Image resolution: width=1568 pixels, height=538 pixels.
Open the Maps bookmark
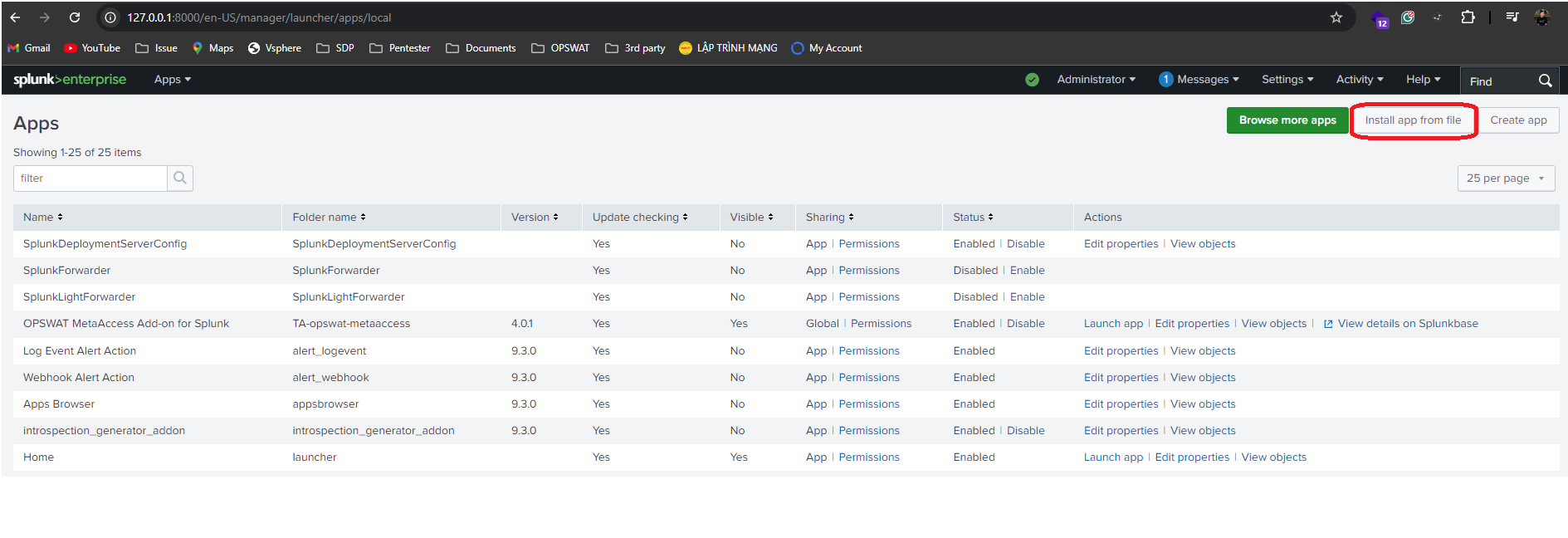(x=212, y=48)
